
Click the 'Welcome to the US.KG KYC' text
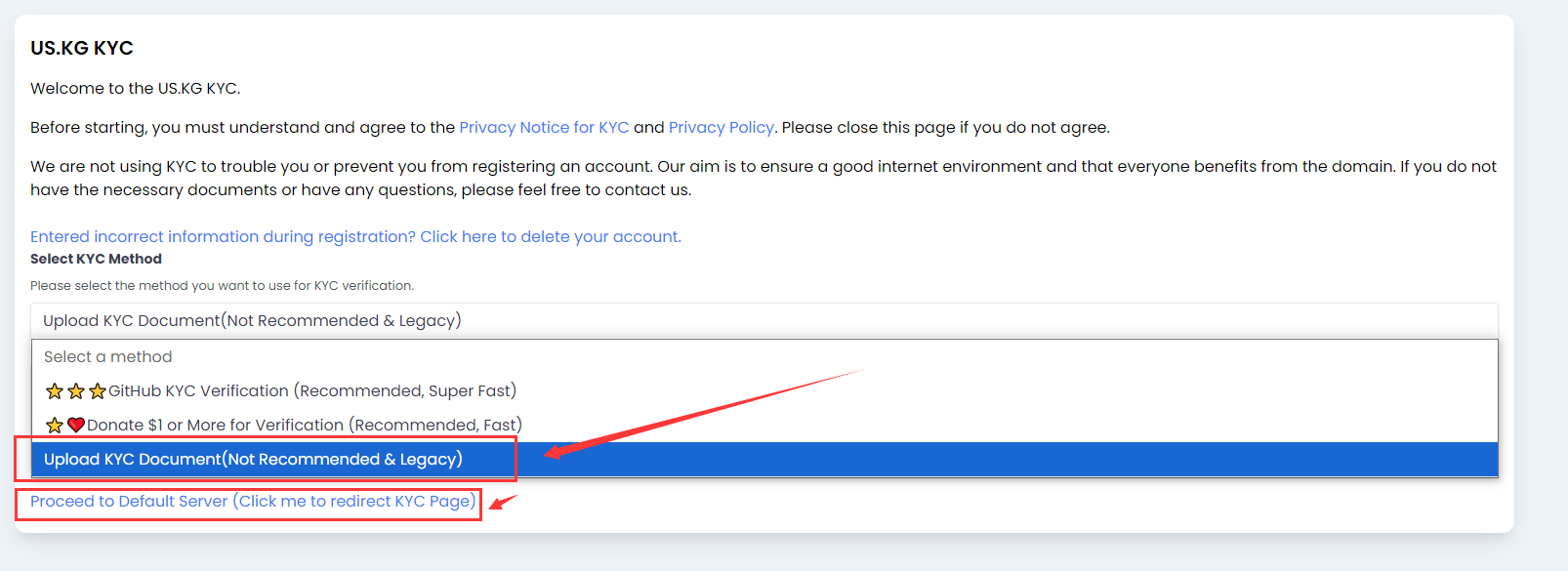pyautogui.click(x=135, y=89)
